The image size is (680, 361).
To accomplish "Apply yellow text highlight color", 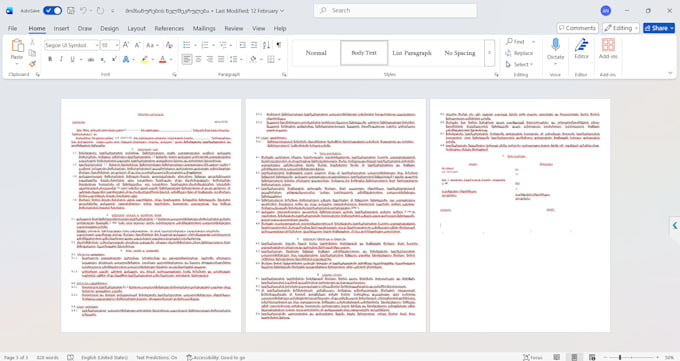I will click(x=144, y=59).
